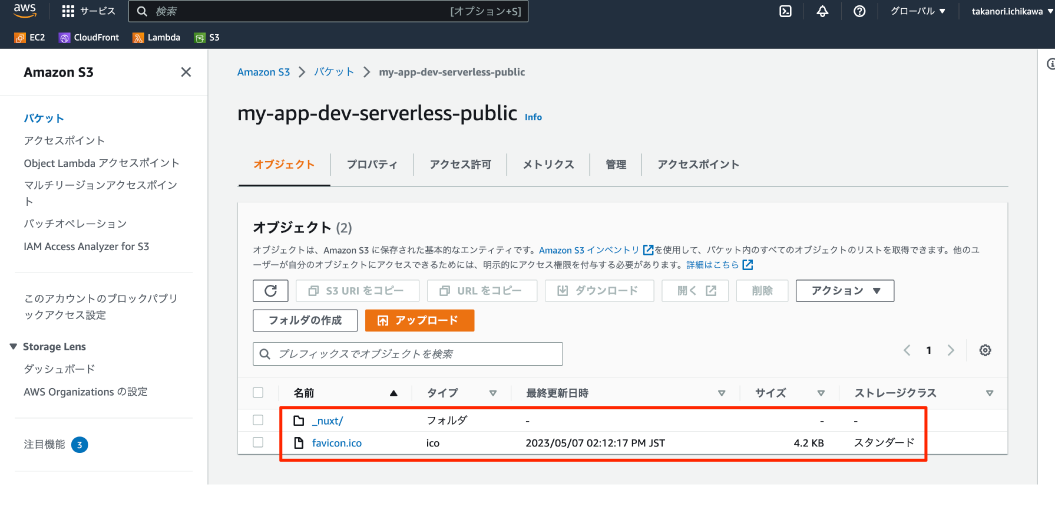The image size is (1055, 505).
Task: Open the Global region dropdown
Action: click(918, 11)
